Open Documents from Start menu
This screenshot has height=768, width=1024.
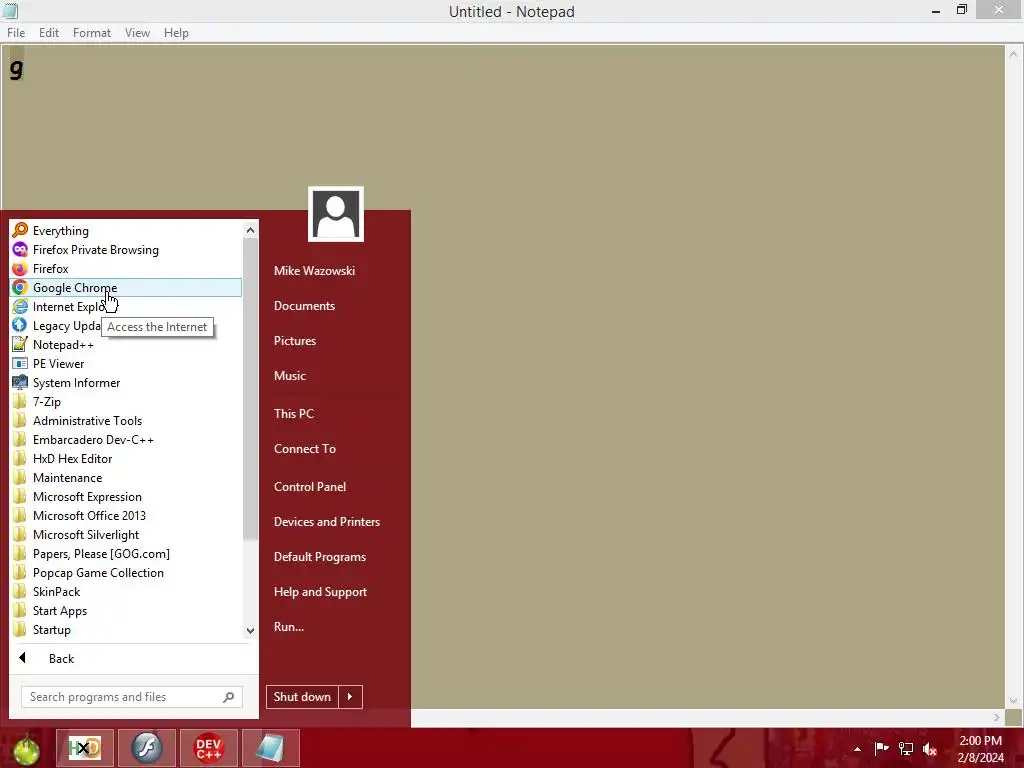[x=304, y=306]
